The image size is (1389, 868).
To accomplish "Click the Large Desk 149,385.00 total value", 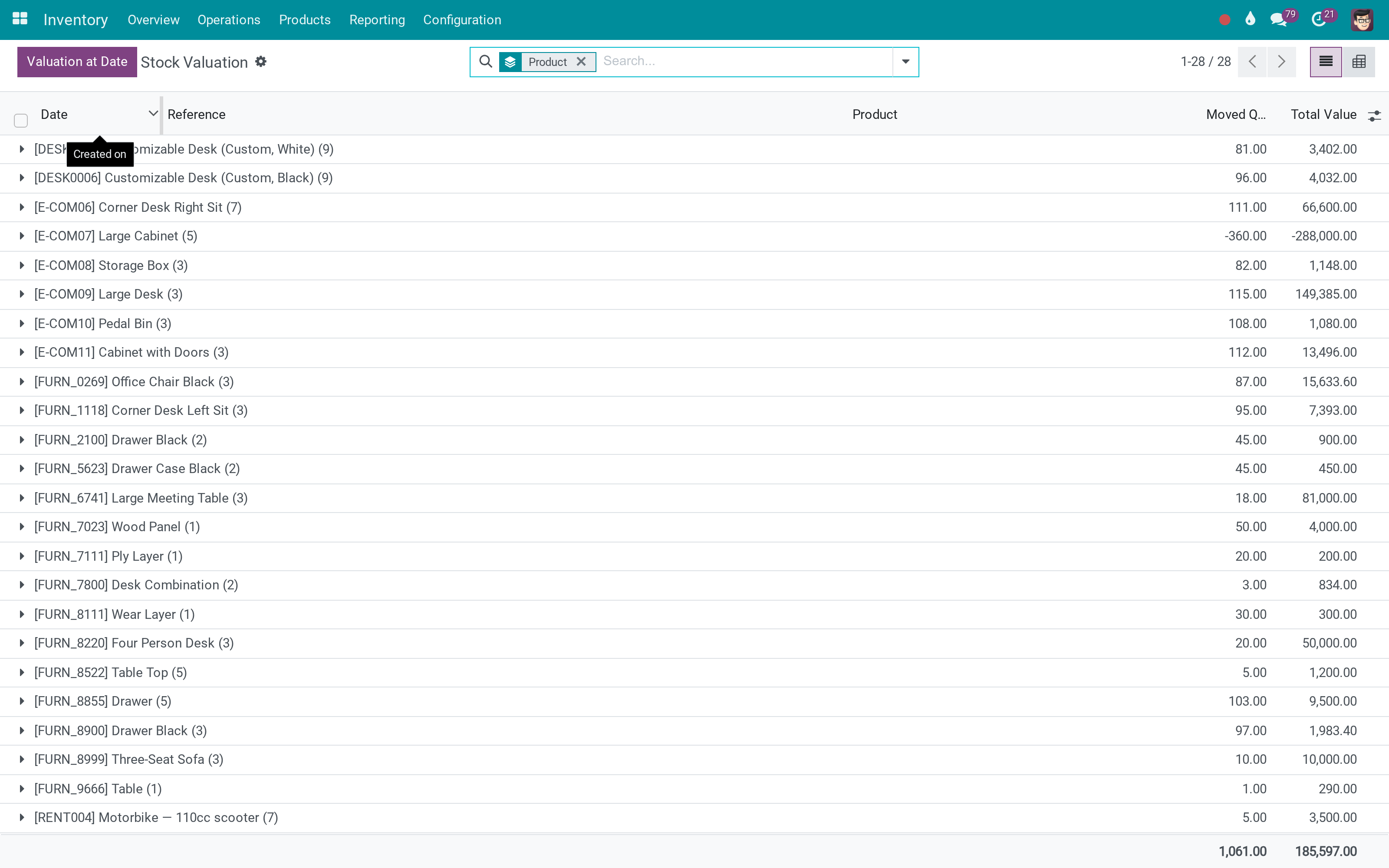I will coord(1325,294).
